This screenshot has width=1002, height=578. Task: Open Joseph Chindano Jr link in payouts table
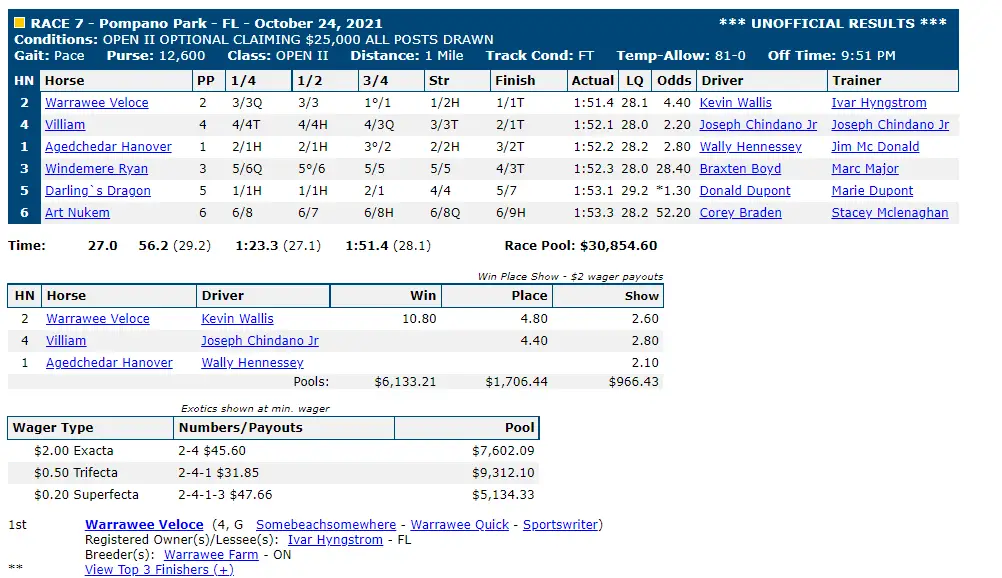[260, 341]
